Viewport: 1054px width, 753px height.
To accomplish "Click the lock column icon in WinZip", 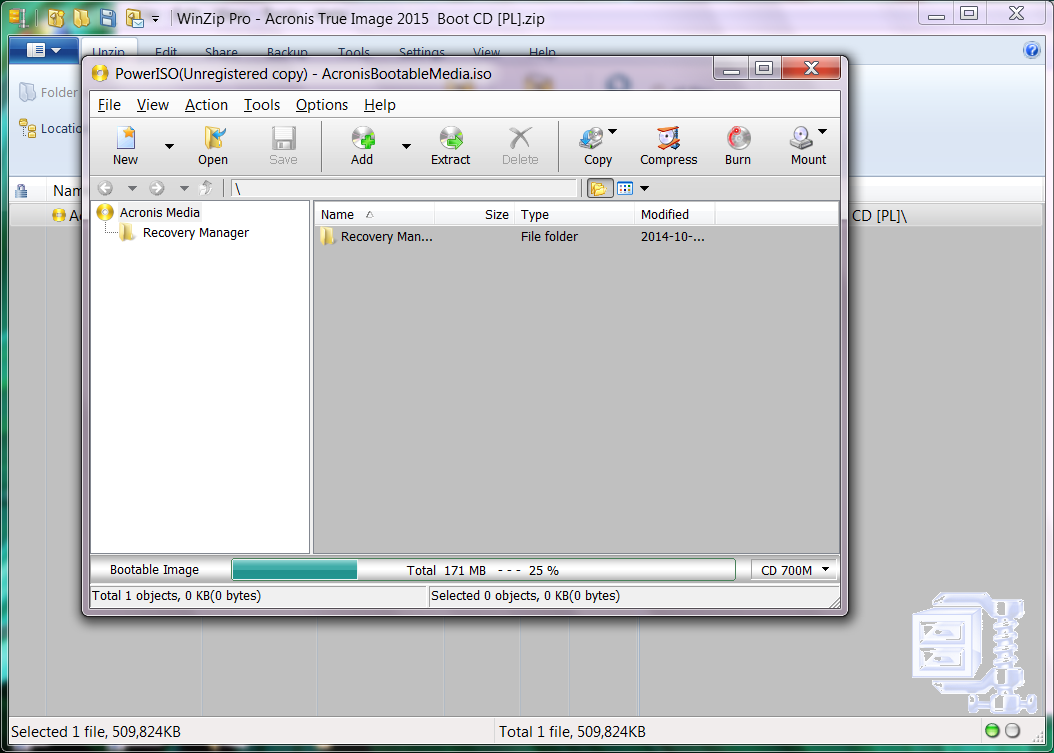I will [22, 191].
